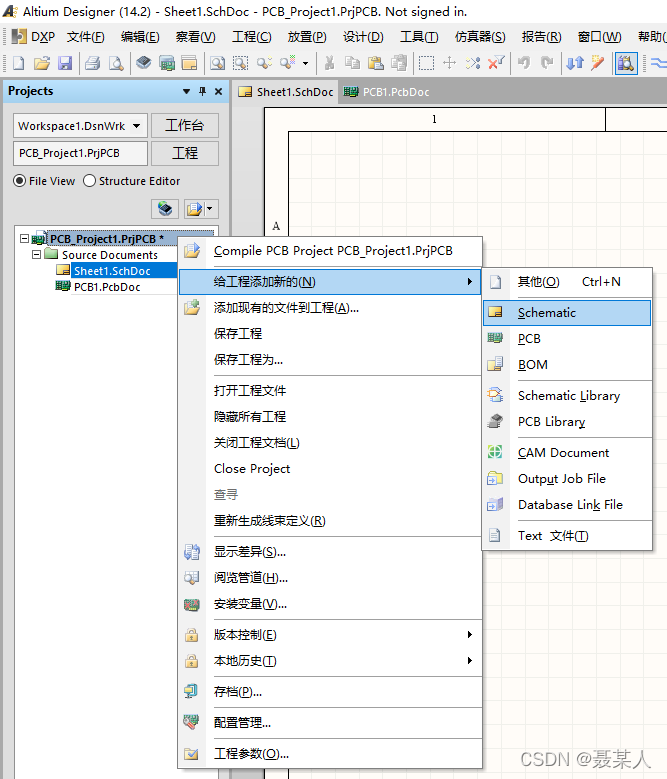Switch to the Sheet1.SchDoc tab
The width and height of the screenshot is (667, 779).
point(286,92)
